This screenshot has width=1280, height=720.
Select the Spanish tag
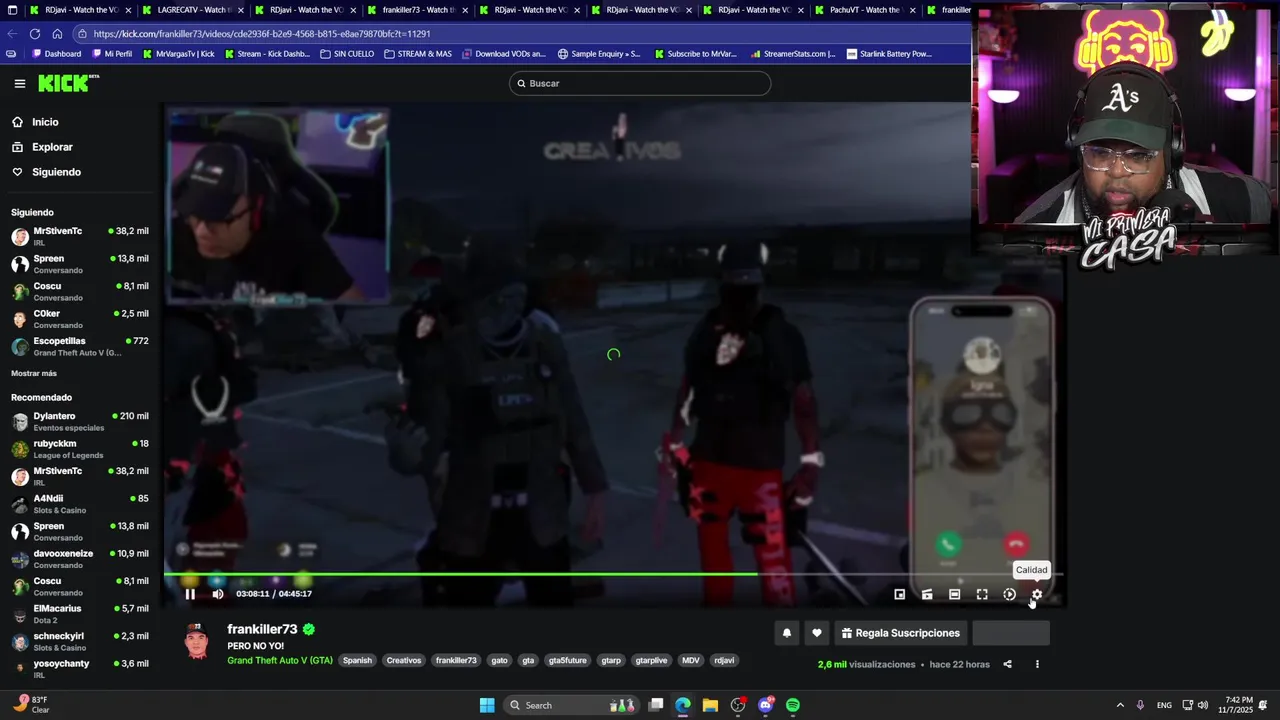pyautogui.click(x=357, y=660)
